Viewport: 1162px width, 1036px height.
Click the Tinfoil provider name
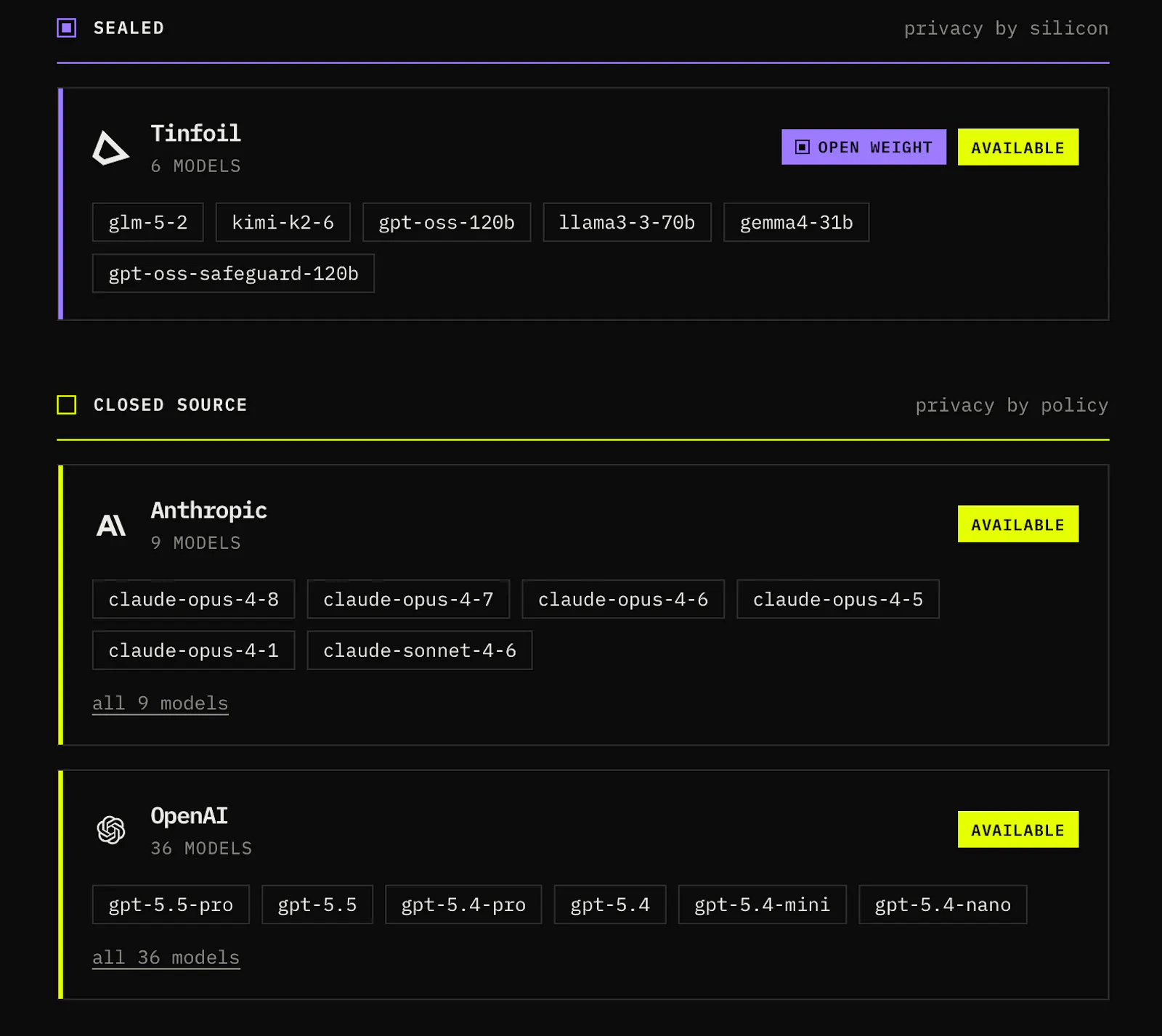pyautogui.click(x=195, y=134)
